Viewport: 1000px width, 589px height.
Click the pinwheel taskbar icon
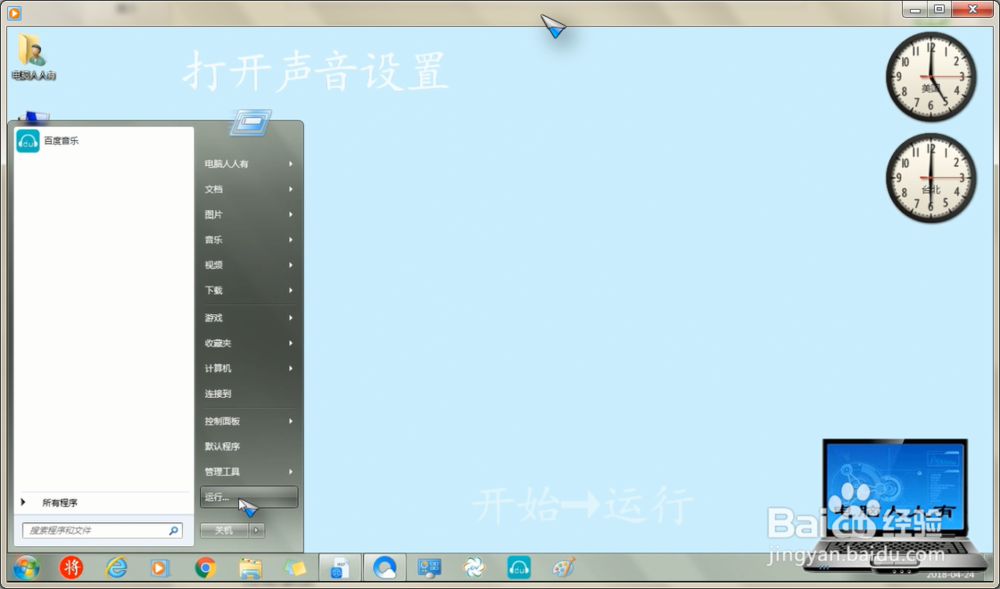click(474, 567)
